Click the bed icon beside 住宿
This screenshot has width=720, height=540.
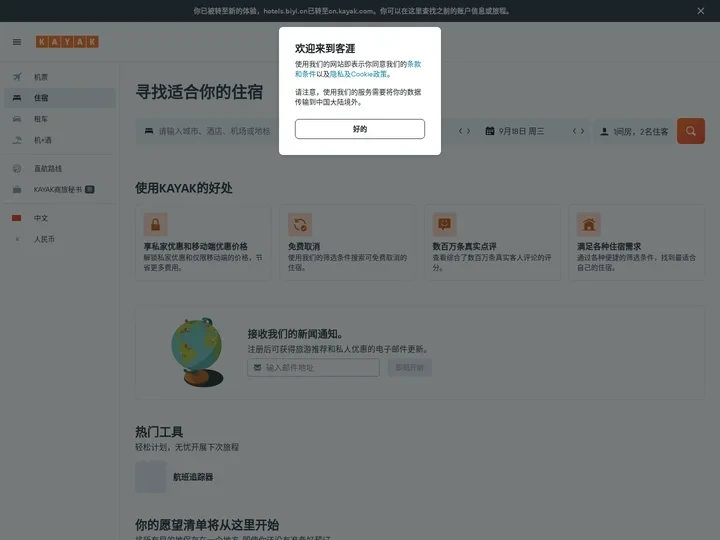(x=17, y=98)
